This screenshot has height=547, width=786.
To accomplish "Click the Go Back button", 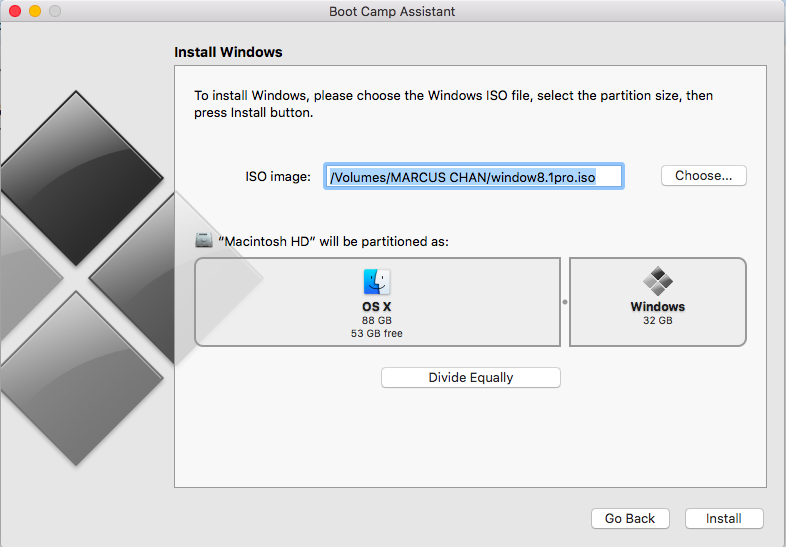I will coord(630,518).
